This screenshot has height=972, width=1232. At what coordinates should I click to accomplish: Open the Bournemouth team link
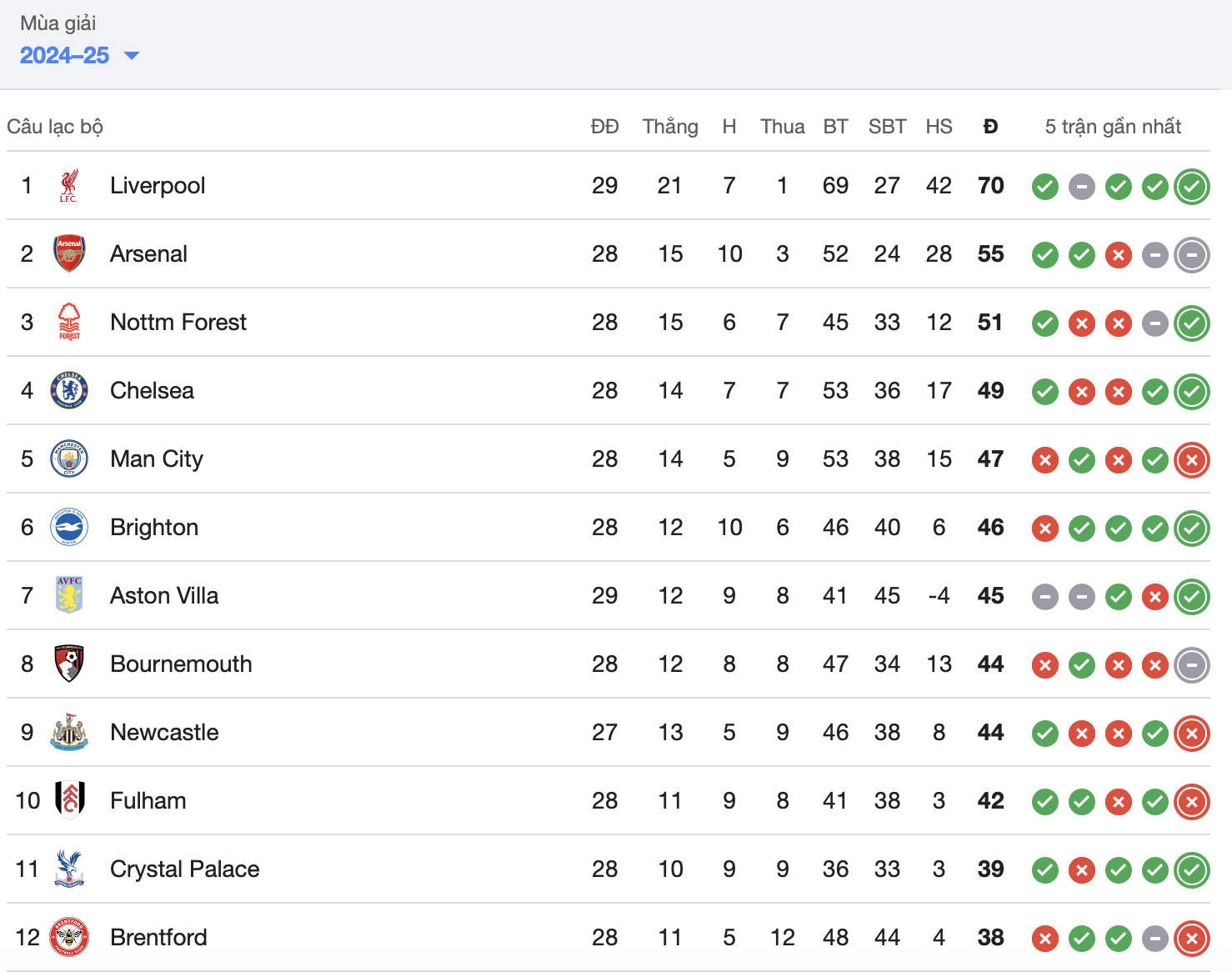coord(181,664)
